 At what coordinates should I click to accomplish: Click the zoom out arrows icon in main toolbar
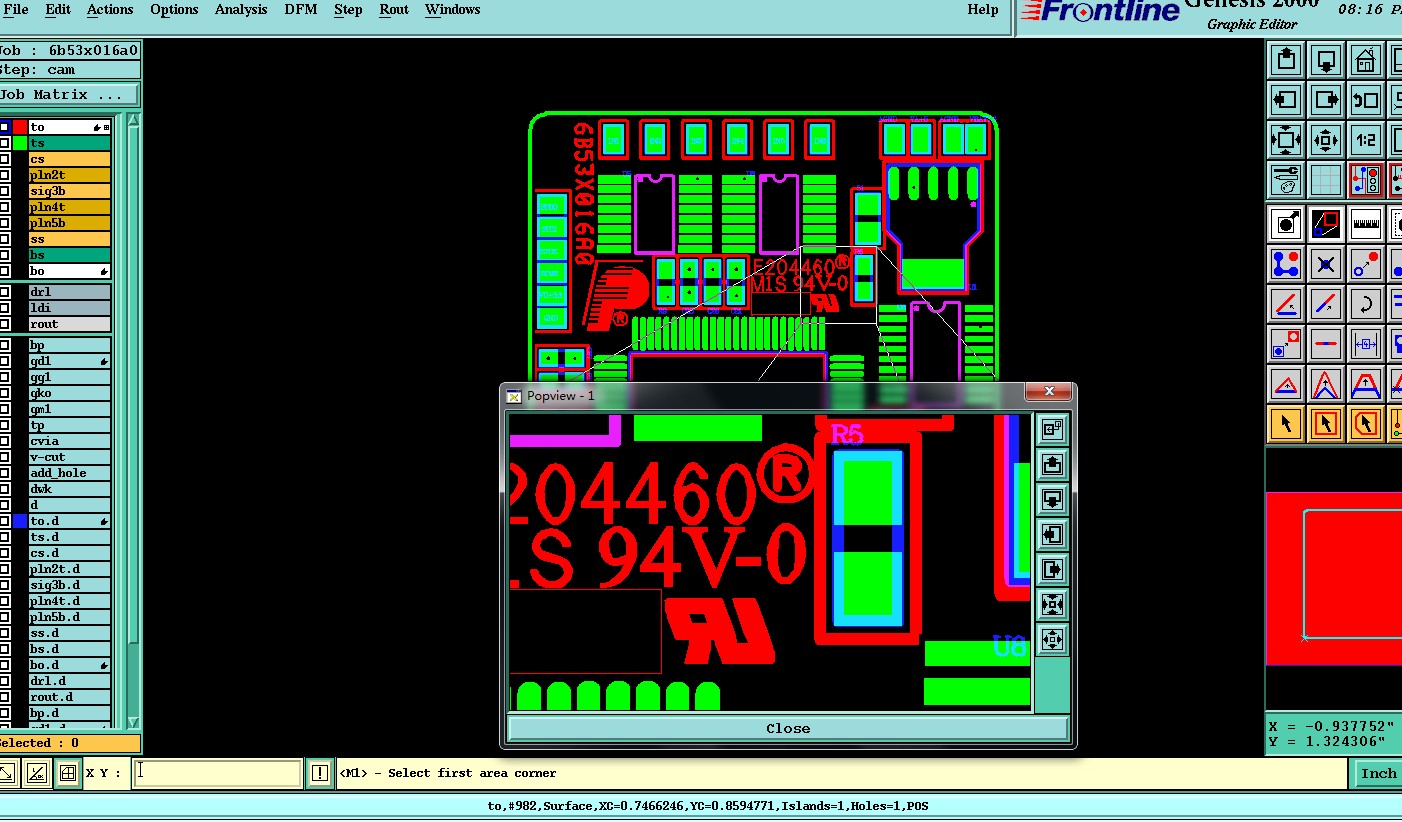(x=1325, y=140)
